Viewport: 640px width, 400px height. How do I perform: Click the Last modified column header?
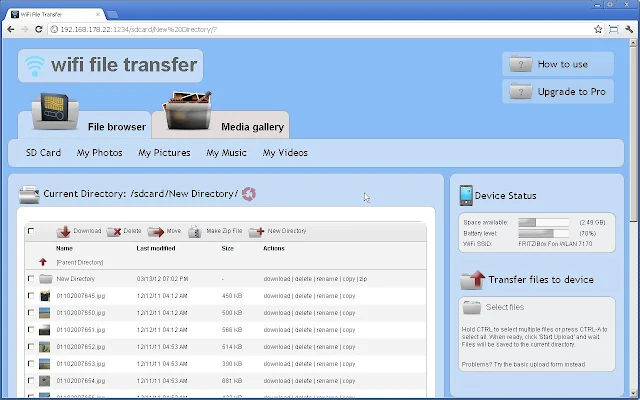156,248
